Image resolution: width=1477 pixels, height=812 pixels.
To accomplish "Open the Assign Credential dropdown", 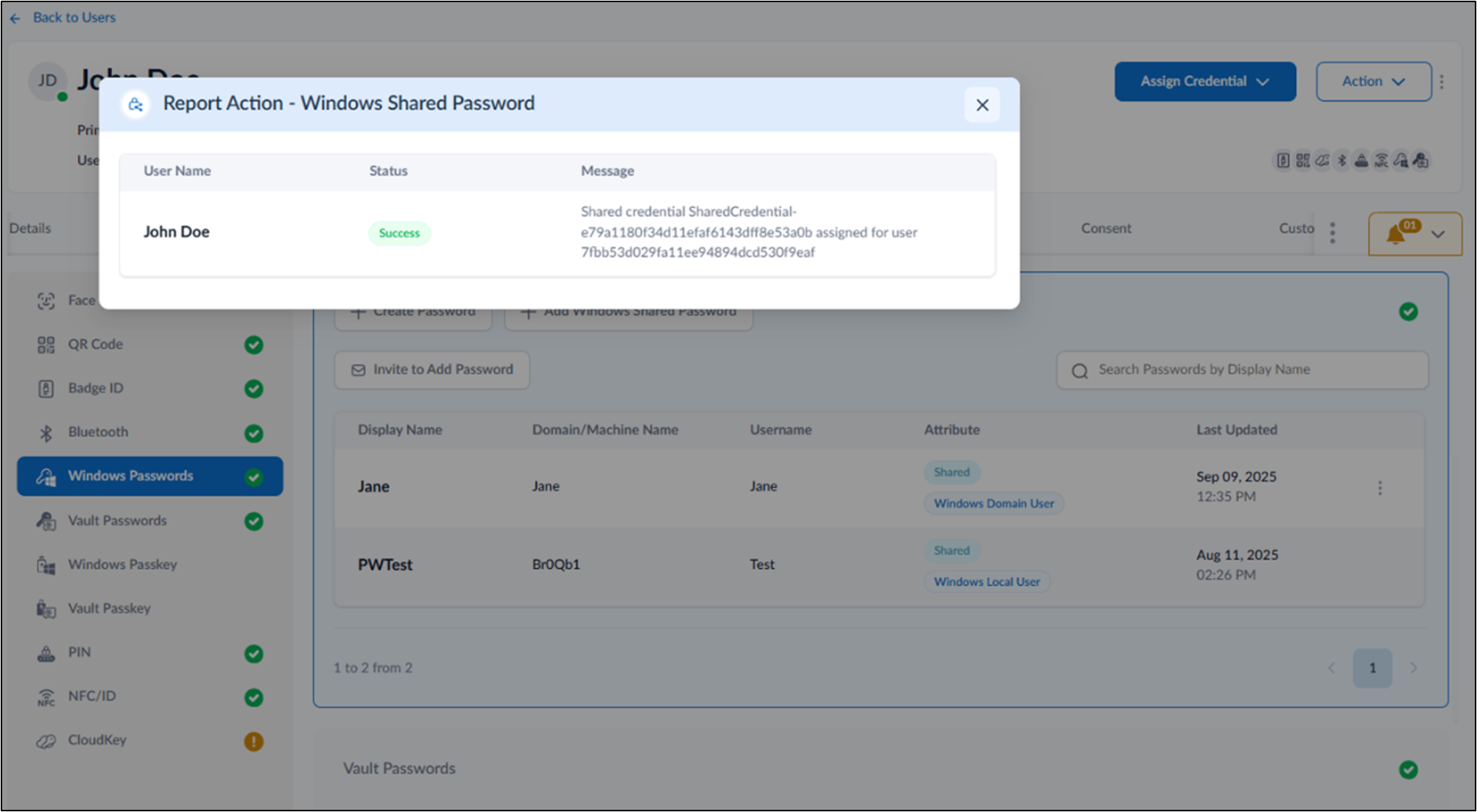I will [x=1205, y=82].
